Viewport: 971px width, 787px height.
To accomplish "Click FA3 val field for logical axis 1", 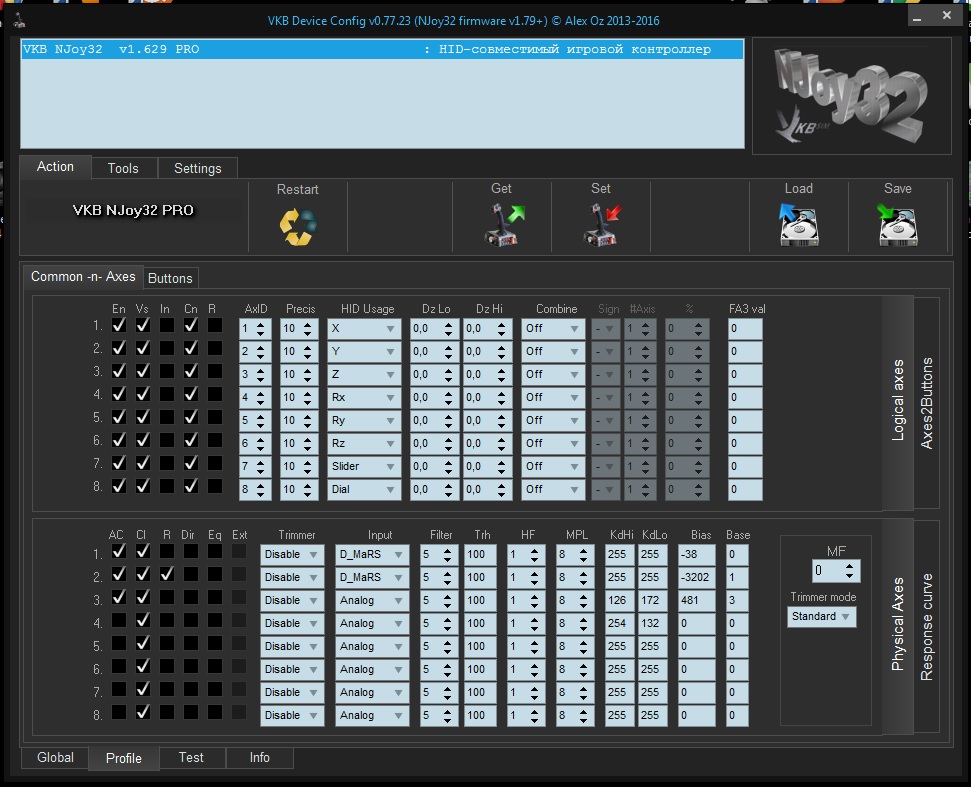I will pos(745,329).
